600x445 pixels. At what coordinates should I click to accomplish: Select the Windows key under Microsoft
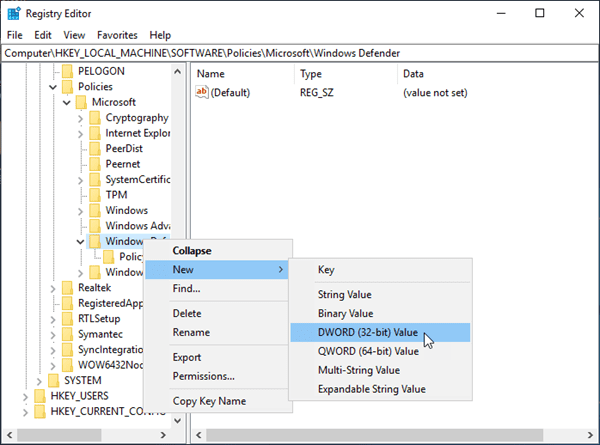tap(127, 210)
